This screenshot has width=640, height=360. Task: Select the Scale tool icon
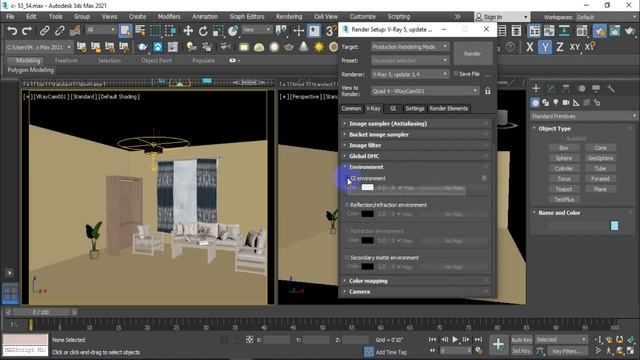(x=218, y=31)
